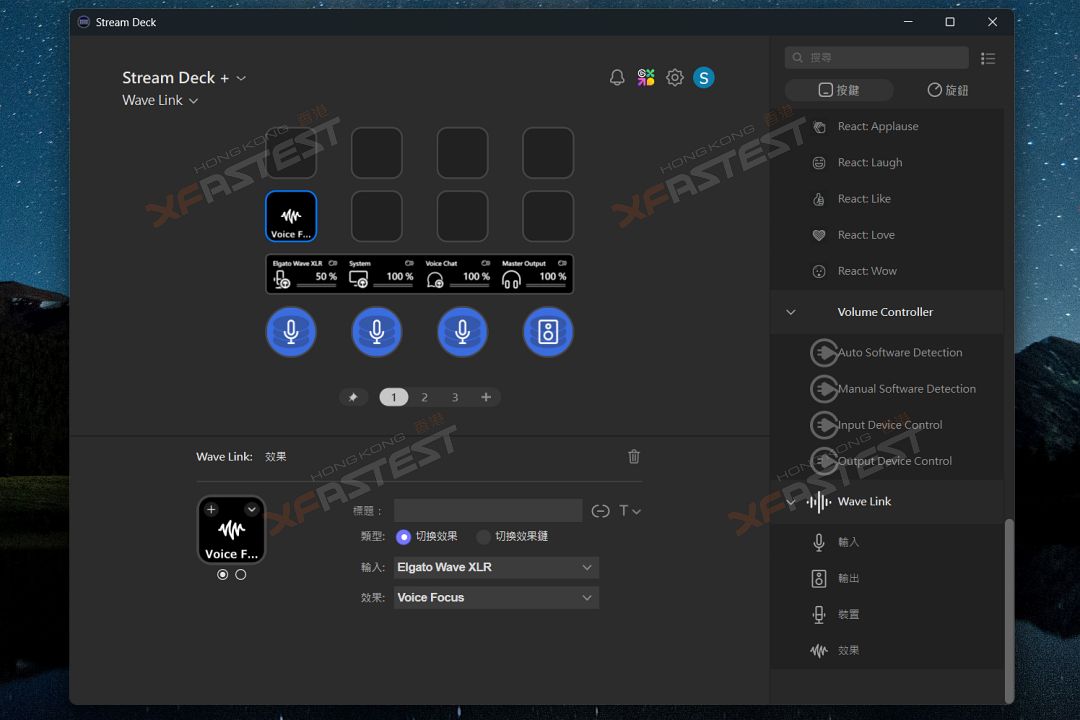Toggle the small switch beside Voice Chat
The image size is (1080, 720).
coord(486,263)
